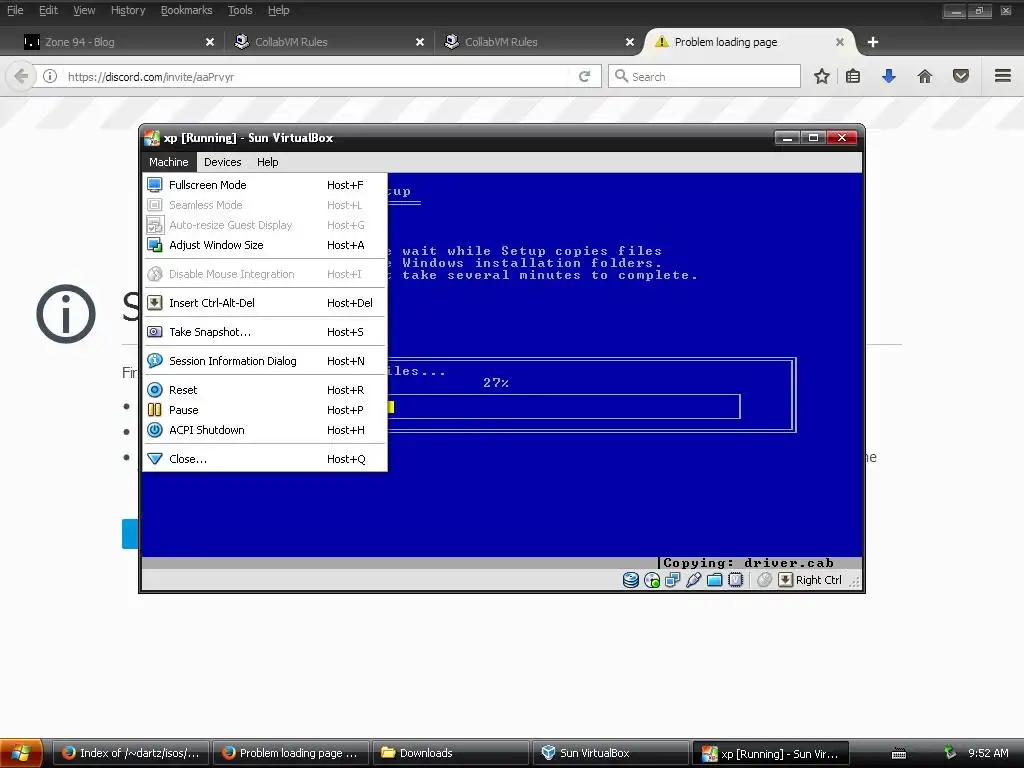Click the Machine menu header
This screenshot has height=768, width=1024.
click(x=168, y=162)
